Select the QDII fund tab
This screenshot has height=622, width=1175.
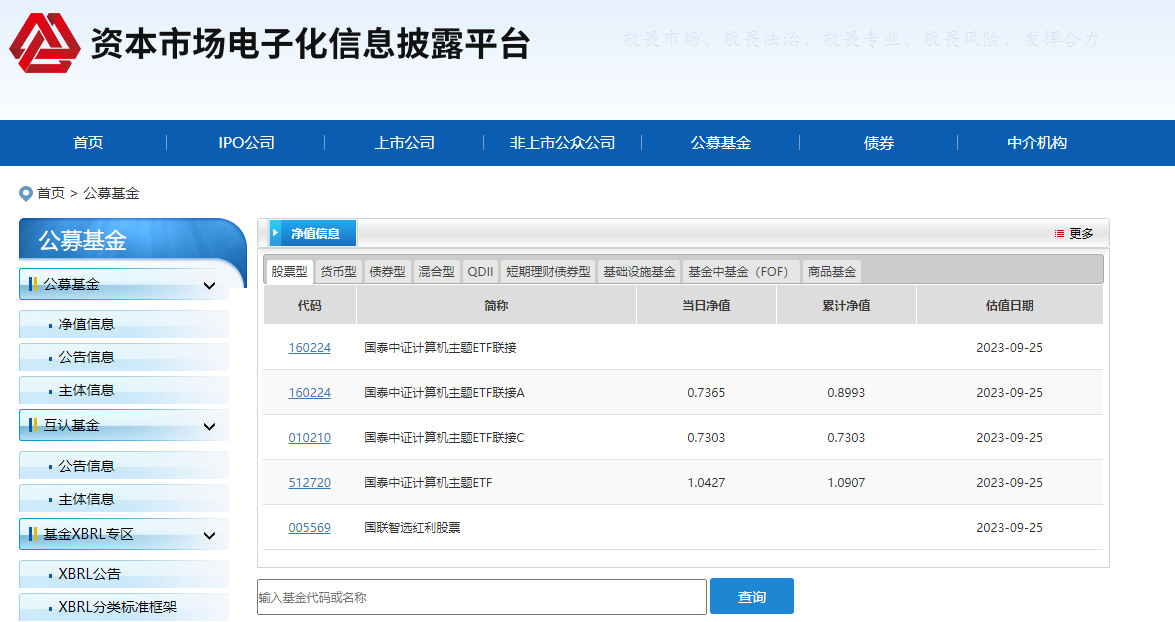[480, 271]
